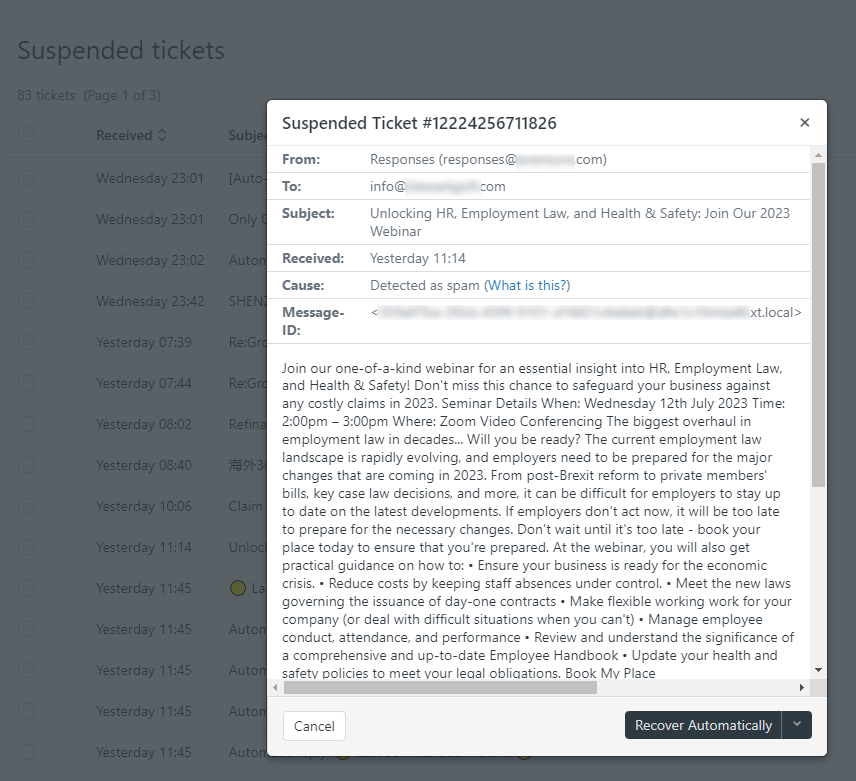
Task: Click the yellow status dot in Yesterday 11:45 row
Action: (x=240, y=588)
